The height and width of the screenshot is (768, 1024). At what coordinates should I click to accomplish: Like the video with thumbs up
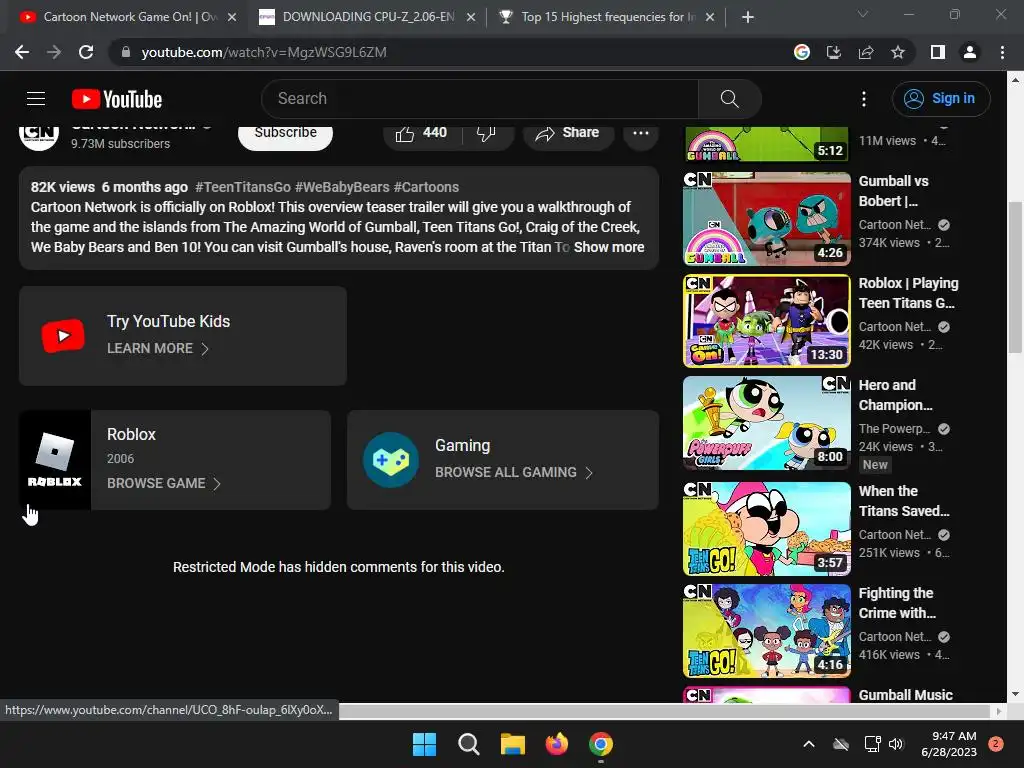pyautogui.click(x=421, y=133)
